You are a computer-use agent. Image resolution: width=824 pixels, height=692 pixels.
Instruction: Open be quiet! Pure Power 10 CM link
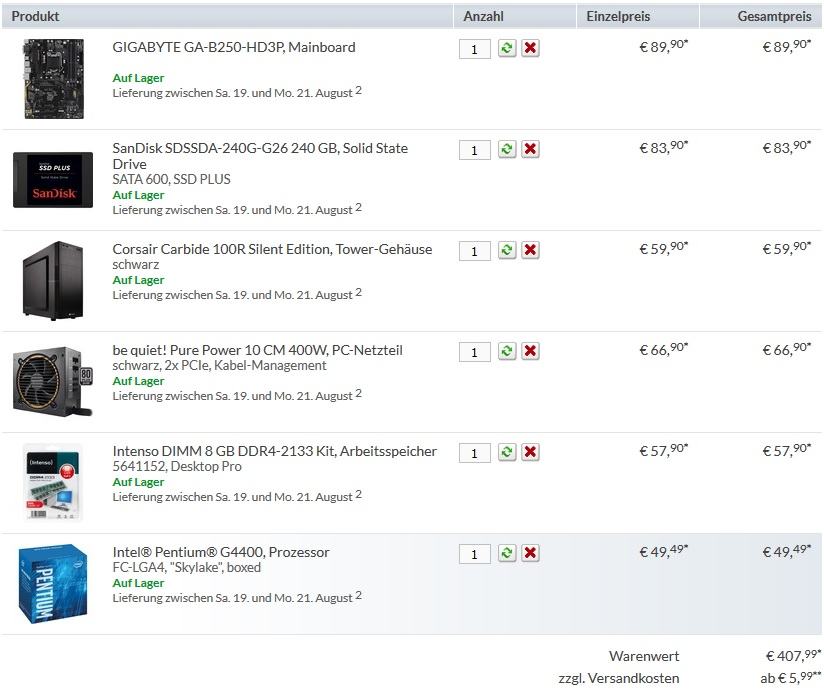(x=258, y=350)
